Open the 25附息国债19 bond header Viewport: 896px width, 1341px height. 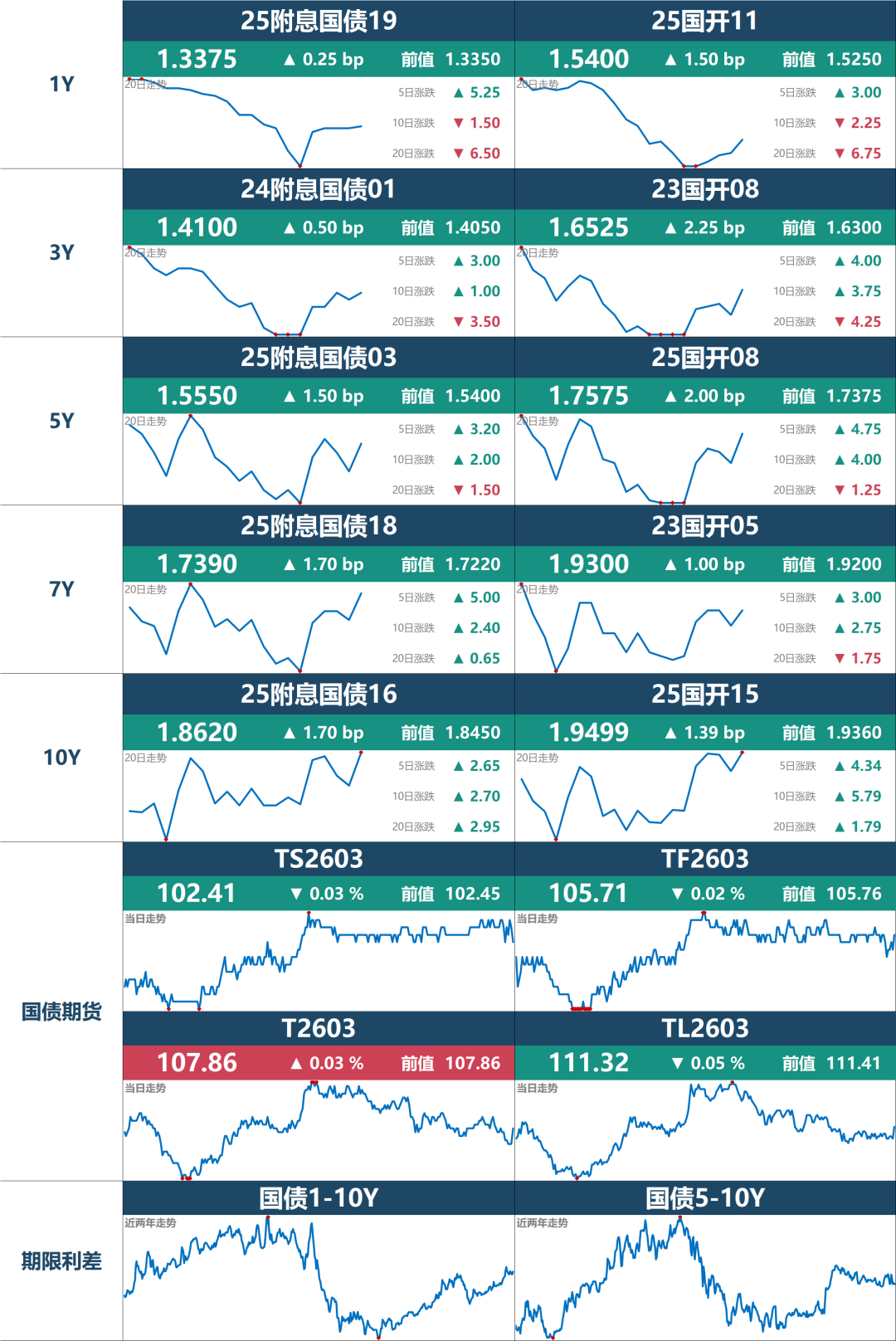pyautogui.click(x=319, y=21)
